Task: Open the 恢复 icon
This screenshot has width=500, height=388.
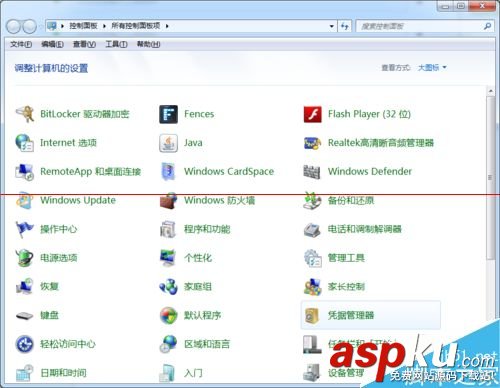Action: click(25, 287)
